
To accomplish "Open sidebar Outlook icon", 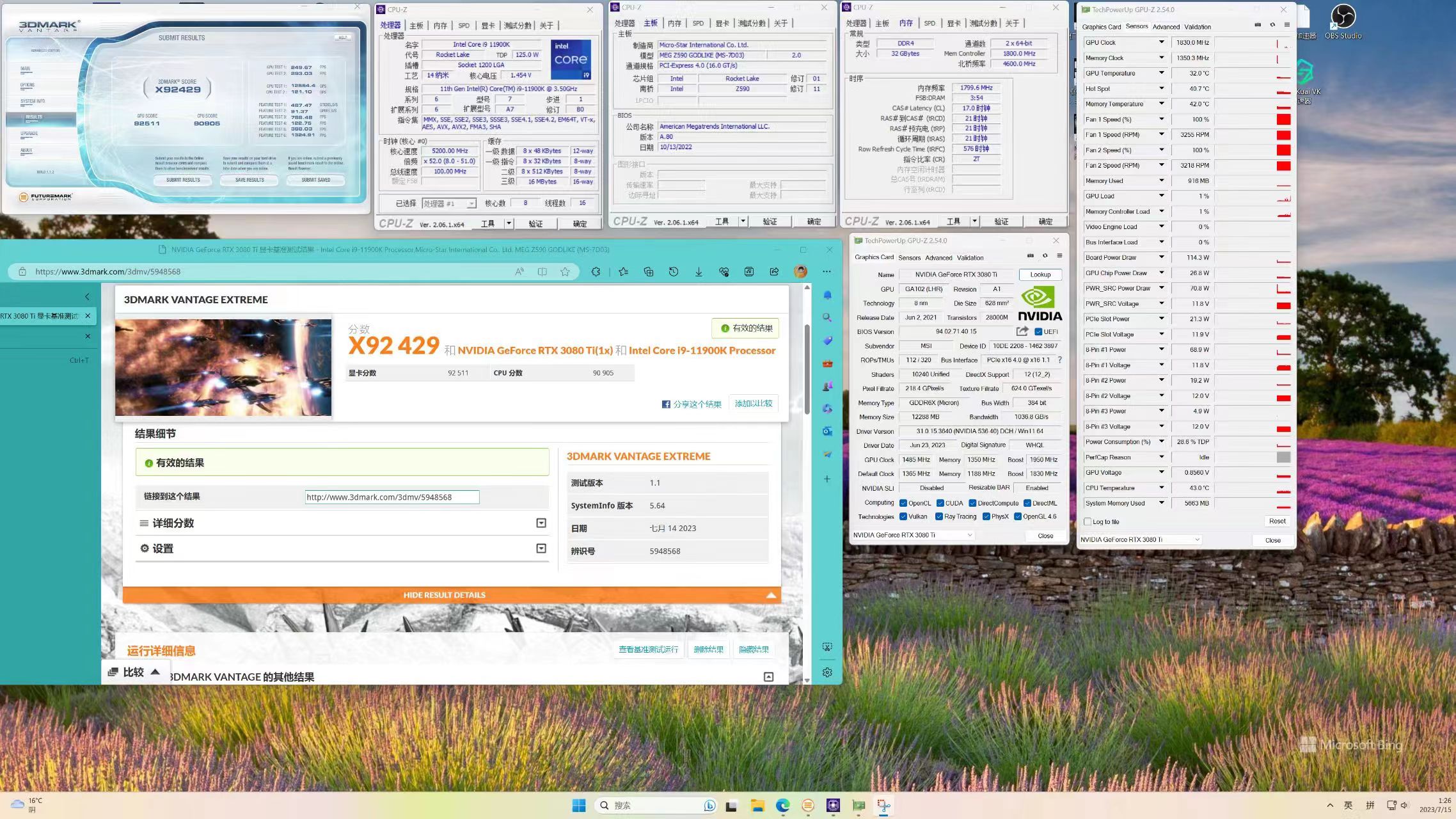I will [827, 431].
